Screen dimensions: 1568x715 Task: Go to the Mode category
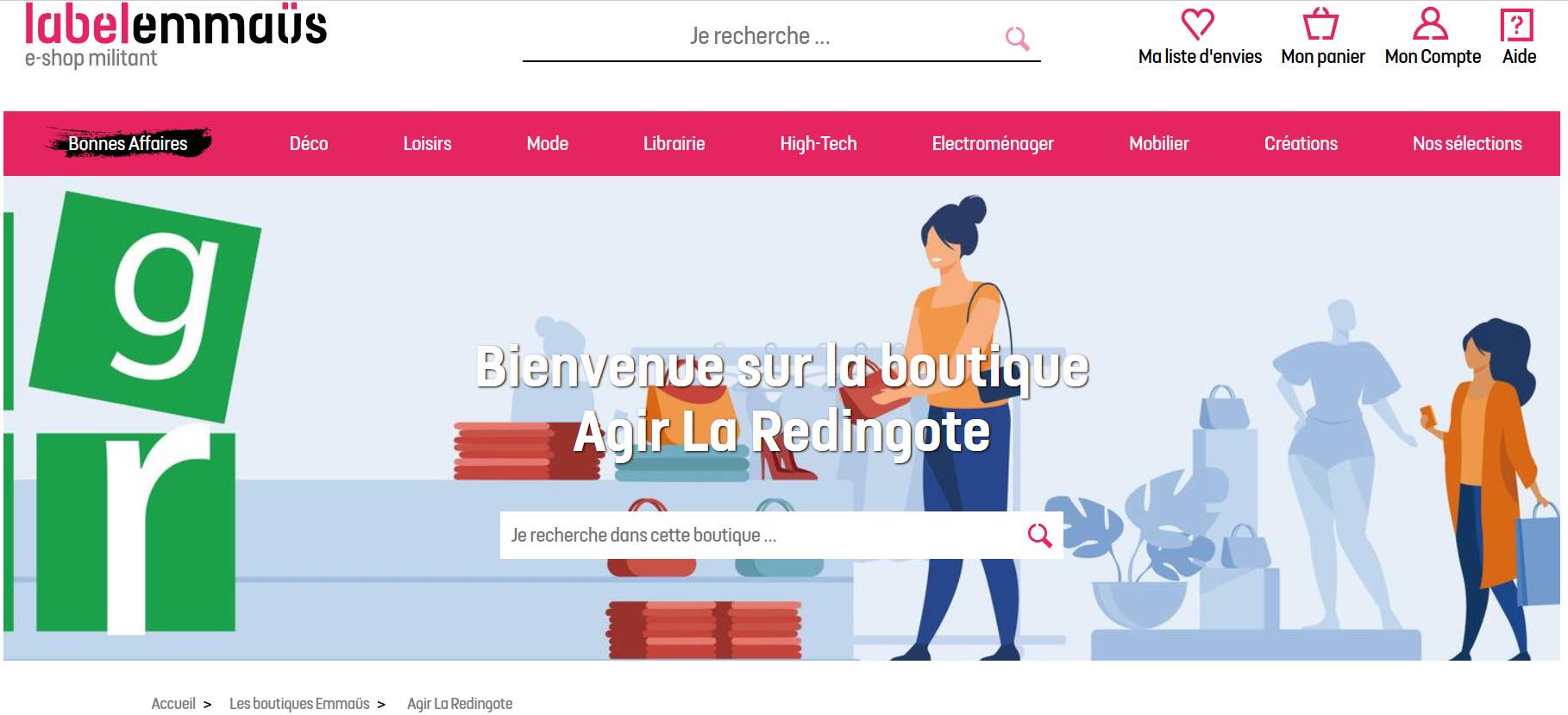click(x=548, y=143)
